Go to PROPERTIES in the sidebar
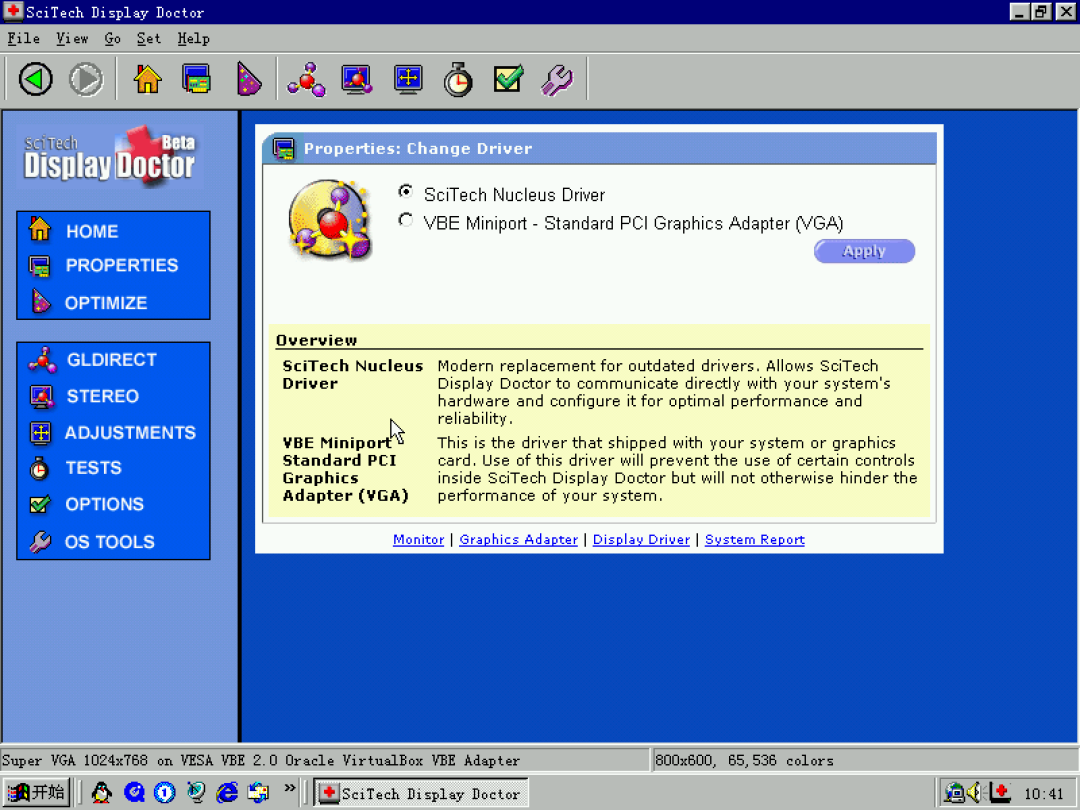The height and width of the screenshot is (810, 1080). (121, 265)
